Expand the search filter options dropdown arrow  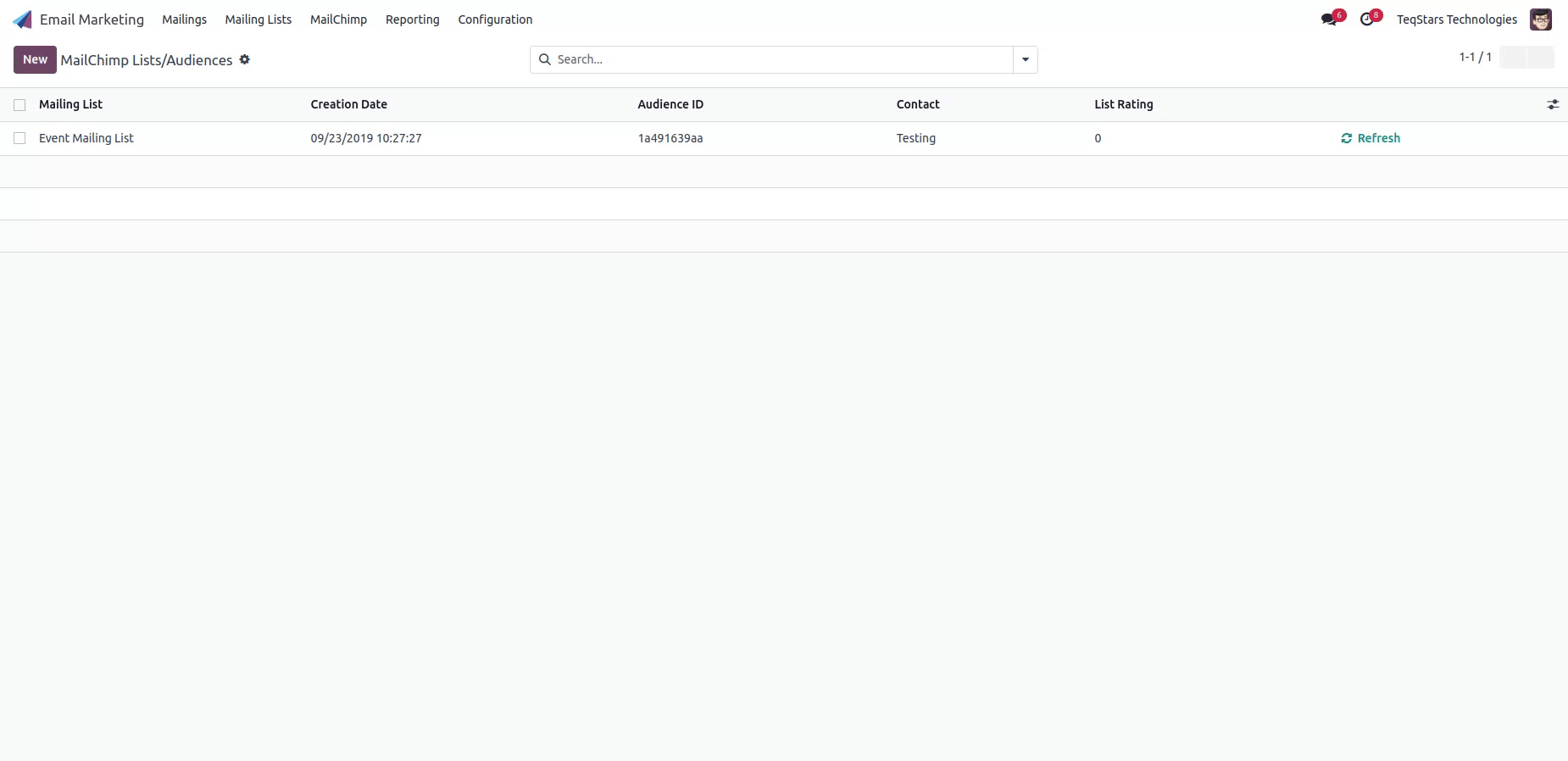click(1026, 59)
